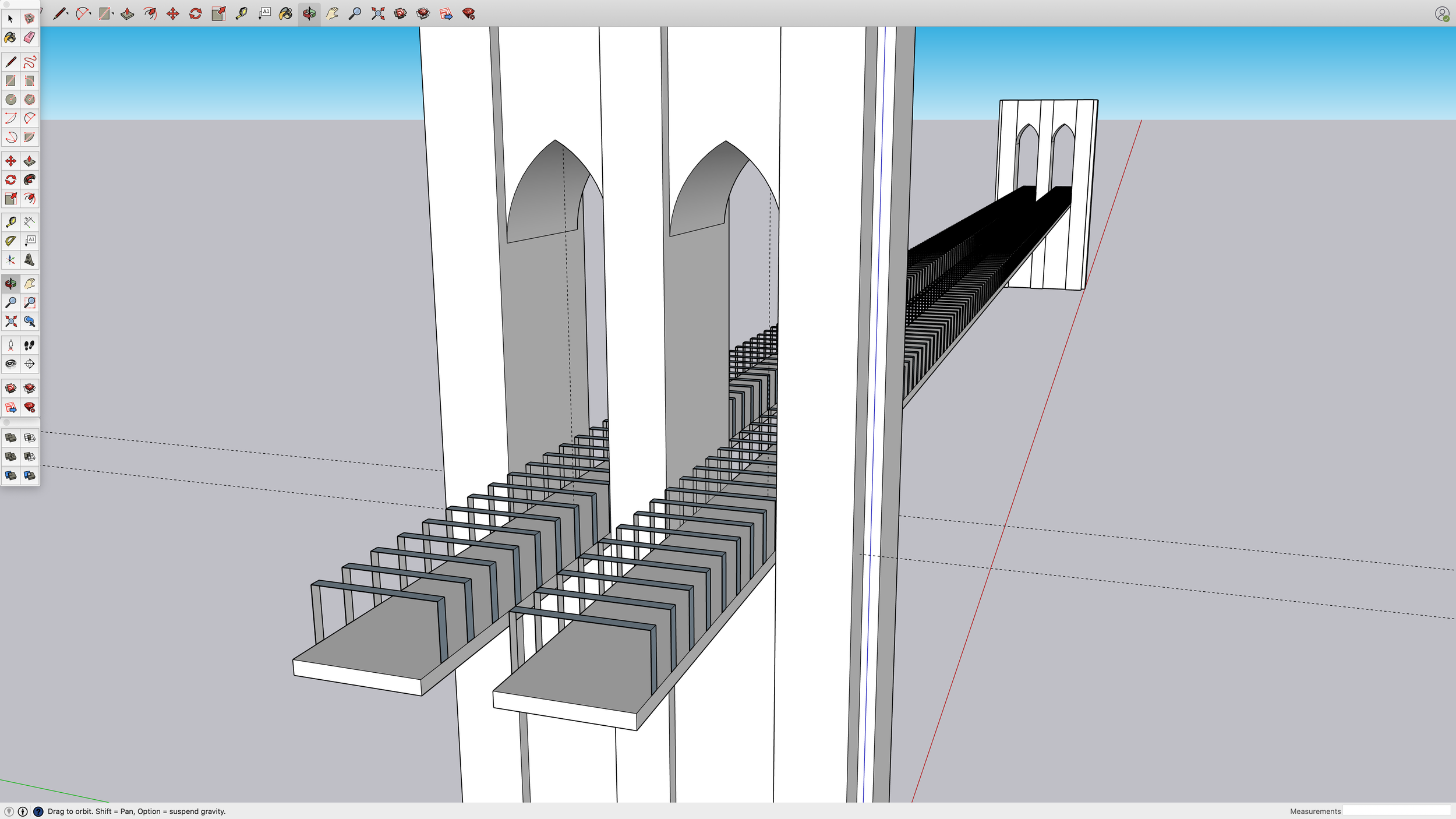Click the help question mark in status bar
This screenshot has width=1456, height=819.
click(x=38, y=811)
